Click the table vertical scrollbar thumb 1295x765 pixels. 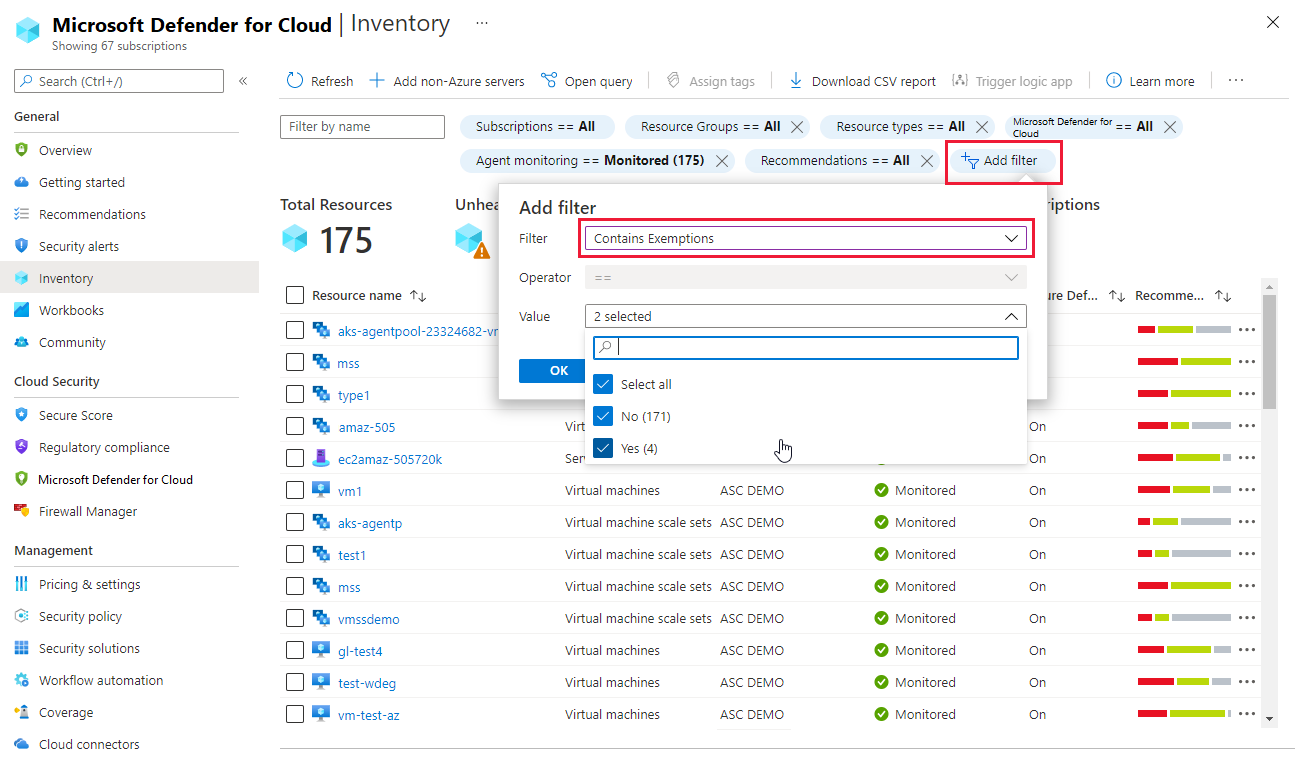1269,352
